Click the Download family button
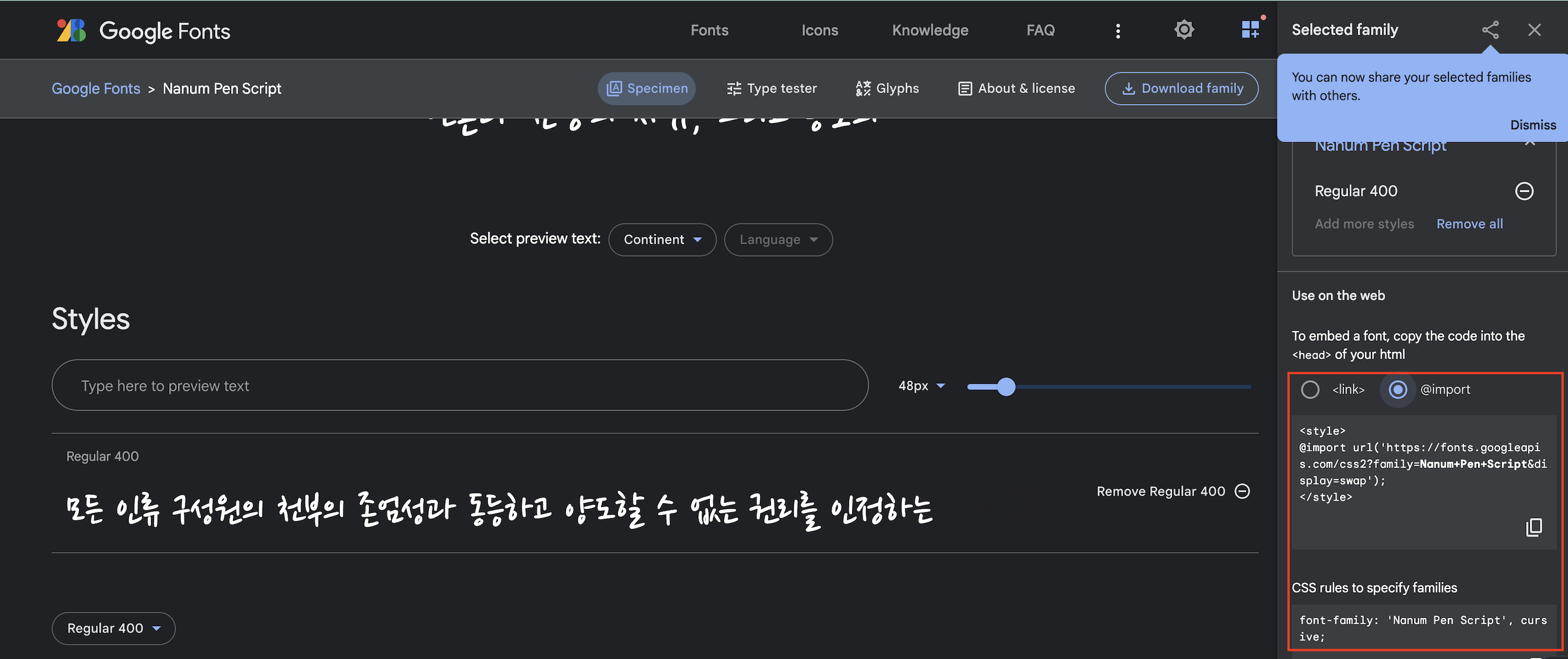 point(1181,89)
